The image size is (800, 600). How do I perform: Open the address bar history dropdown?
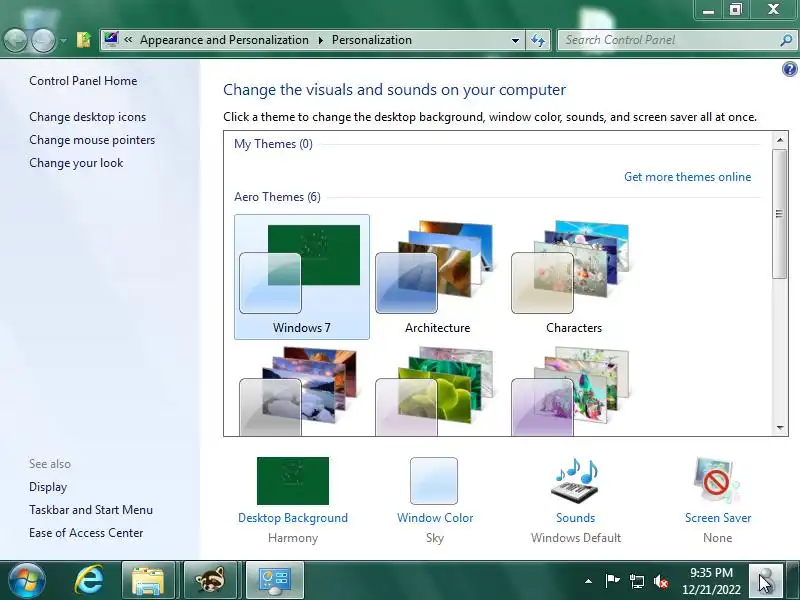click(515, 40)
